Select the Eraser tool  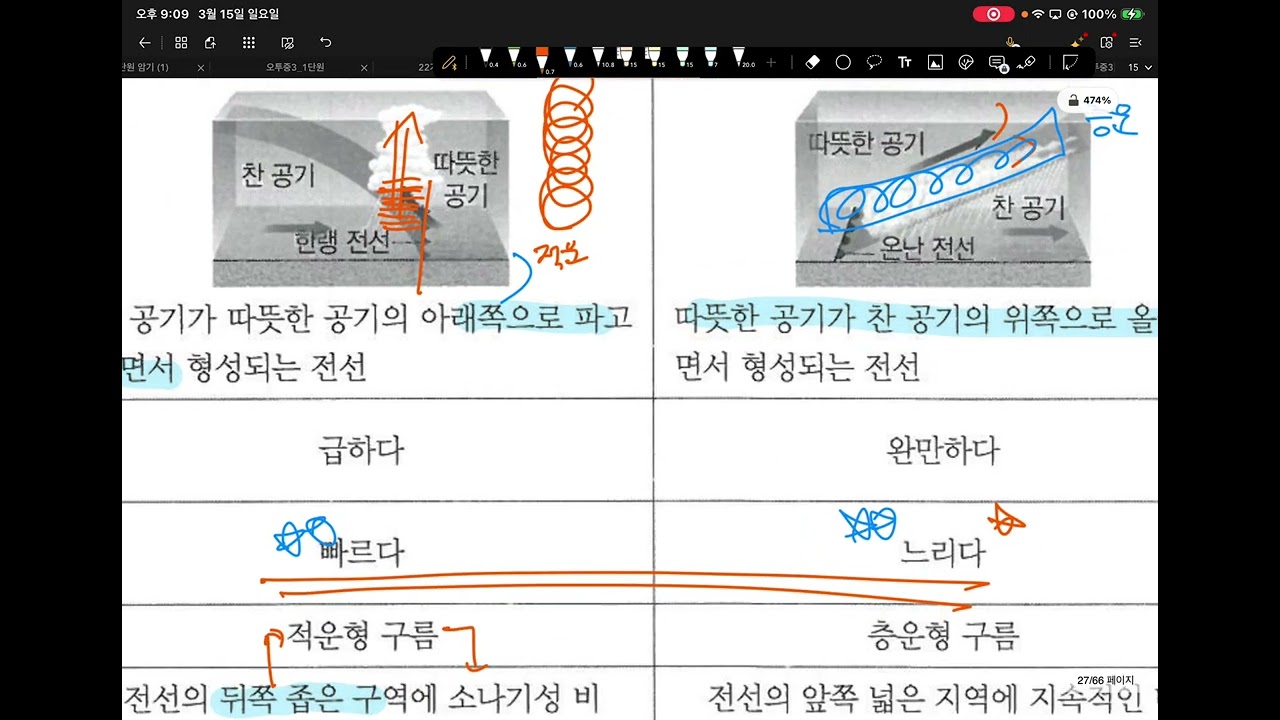812,62
